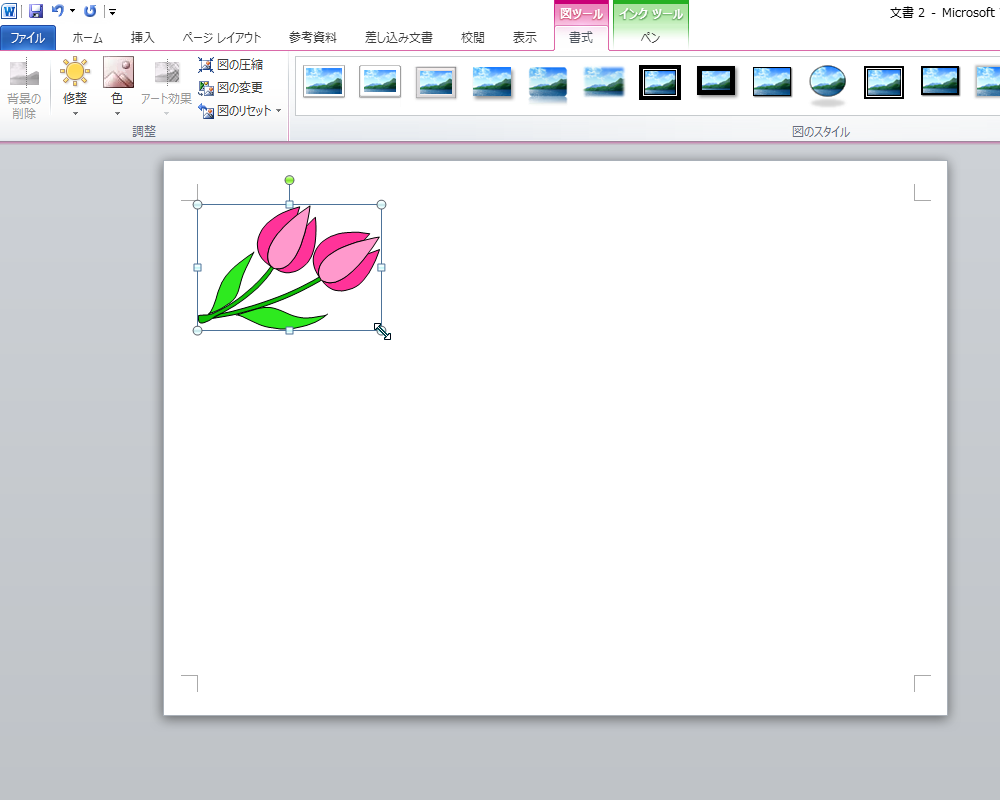Apply the first simple frame picture style

click(x=324, y=82)
